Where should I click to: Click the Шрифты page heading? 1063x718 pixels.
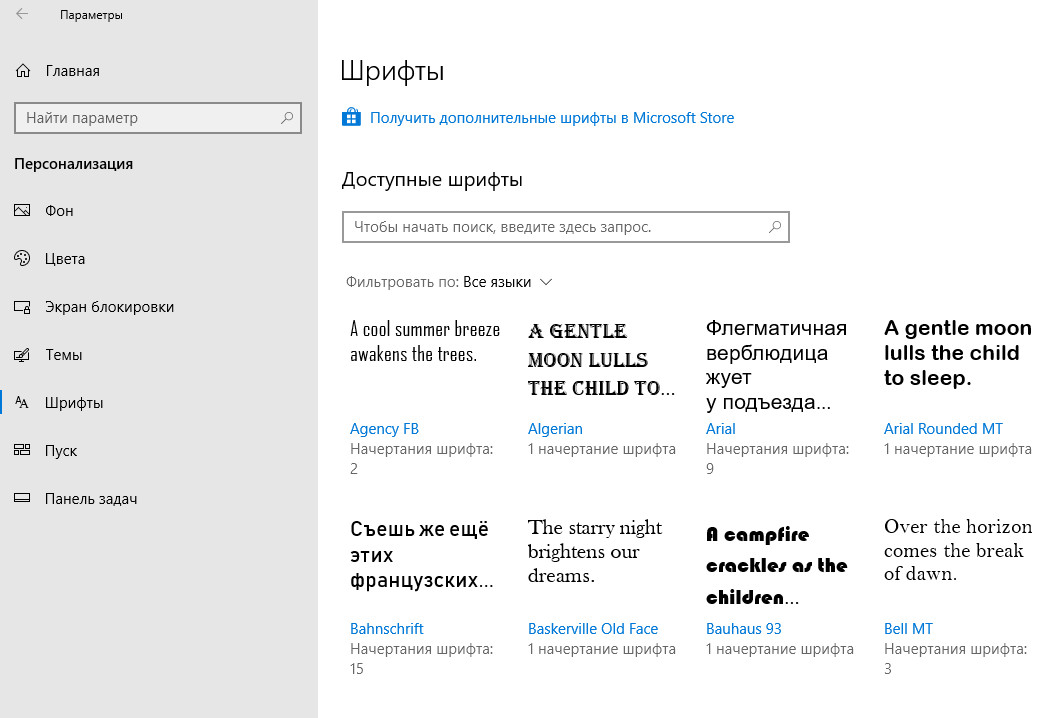point(393,71)
